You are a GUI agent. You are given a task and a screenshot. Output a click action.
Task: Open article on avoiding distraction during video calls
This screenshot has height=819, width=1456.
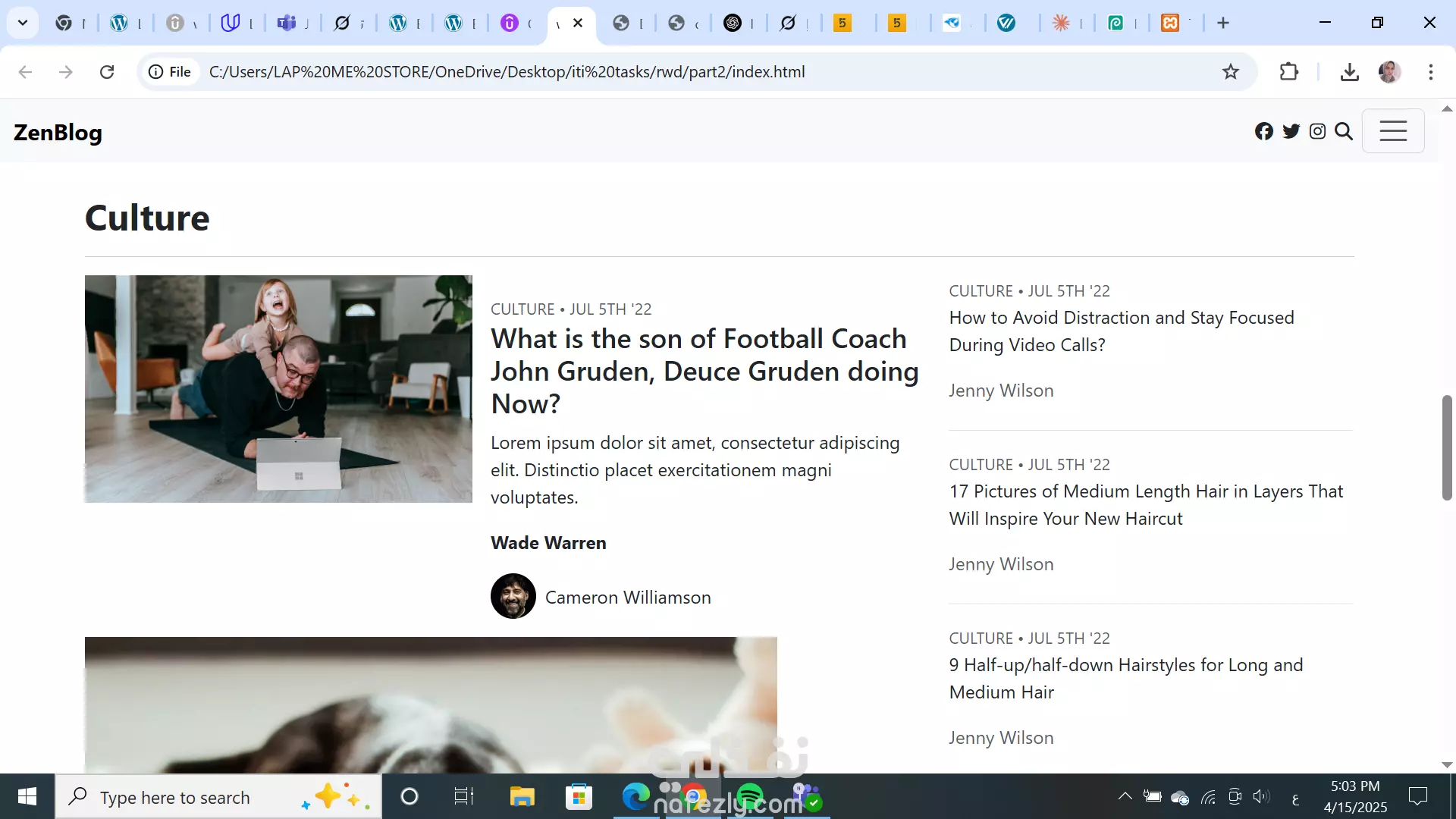tap(1121, 331)
